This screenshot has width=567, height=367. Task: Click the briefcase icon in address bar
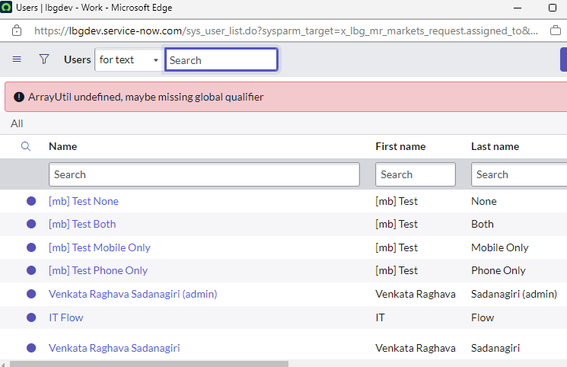pyautogui.click(x=556, y=31)
